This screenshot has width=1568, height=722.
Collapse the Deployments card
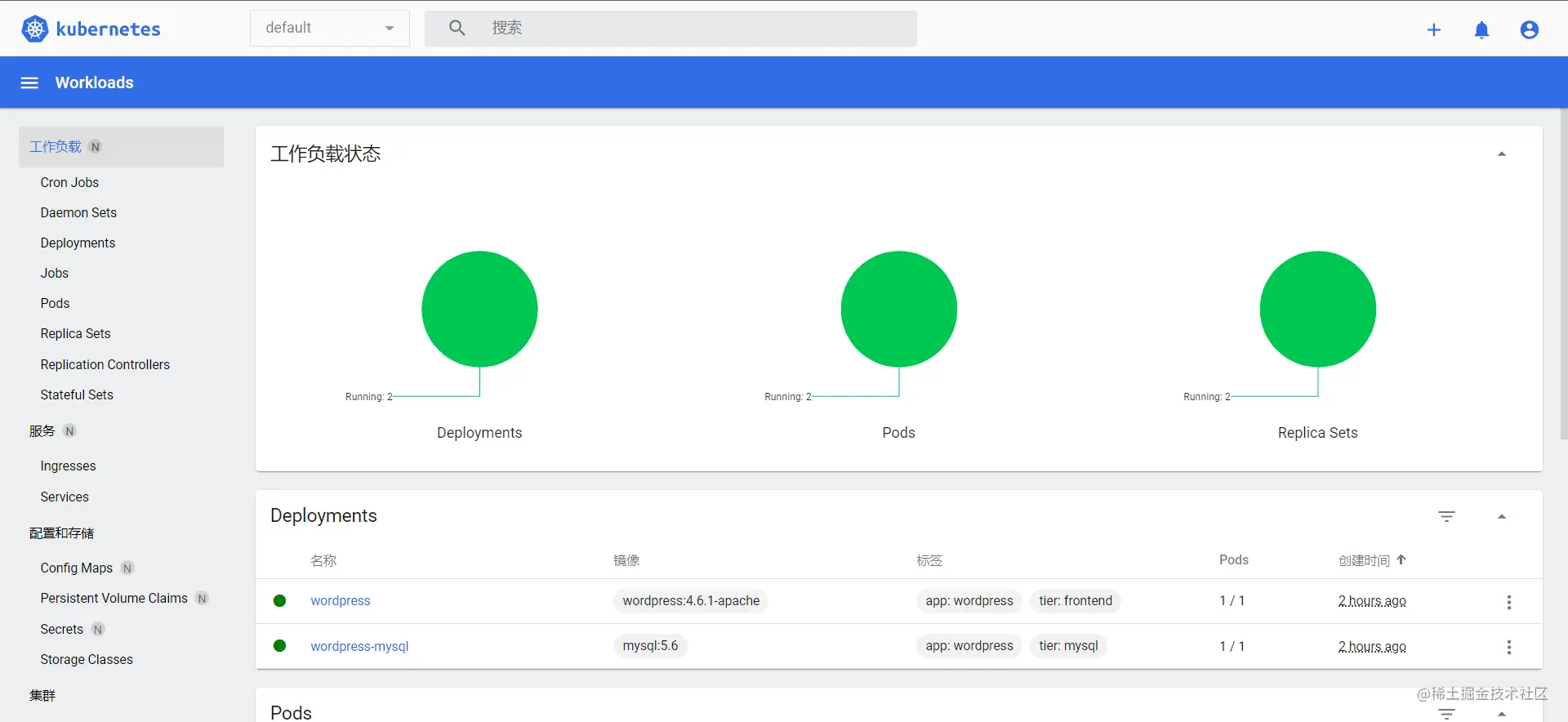pyautogui.click(x=1501, y=516)
